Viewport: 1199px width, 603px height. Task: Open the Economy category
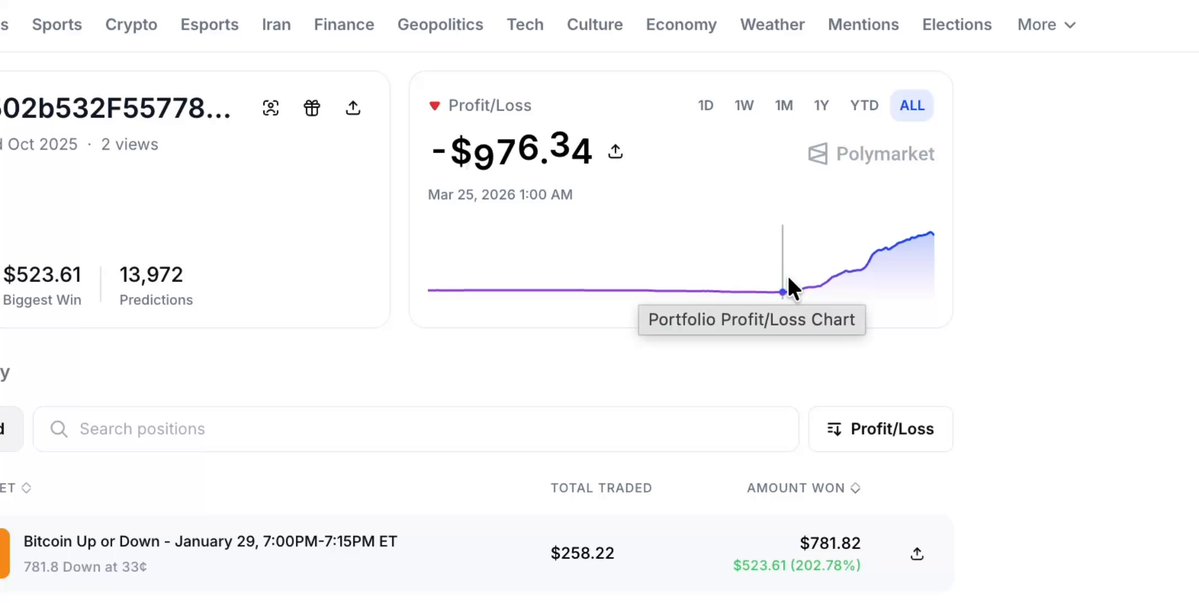coord(681,24)
